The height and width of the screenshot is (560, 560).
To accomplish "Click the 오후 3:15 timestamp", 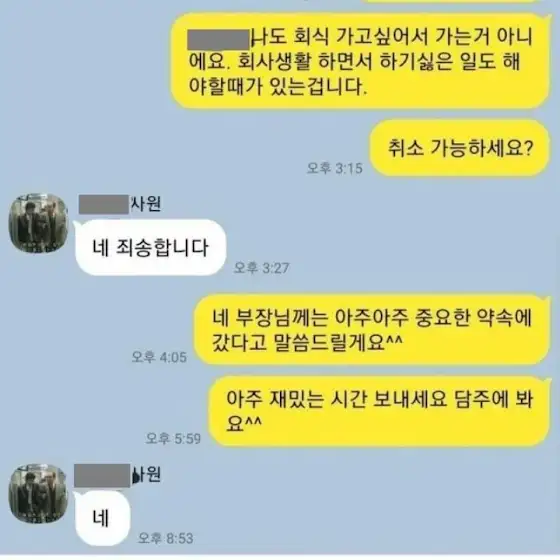I will pos(335,168).
